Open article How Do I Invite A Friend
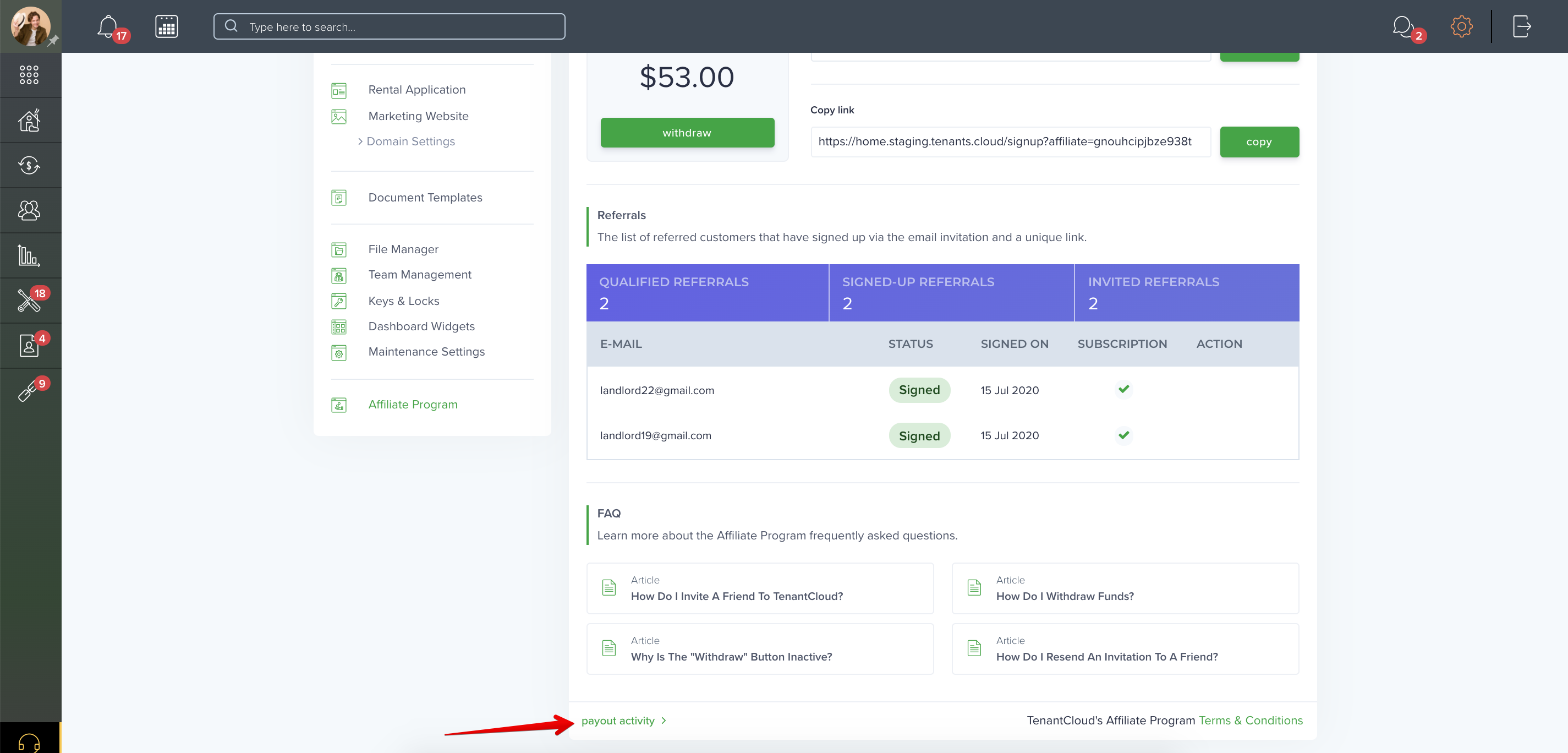The width and height of the screenshot is (1568, 753). [760, 588]
